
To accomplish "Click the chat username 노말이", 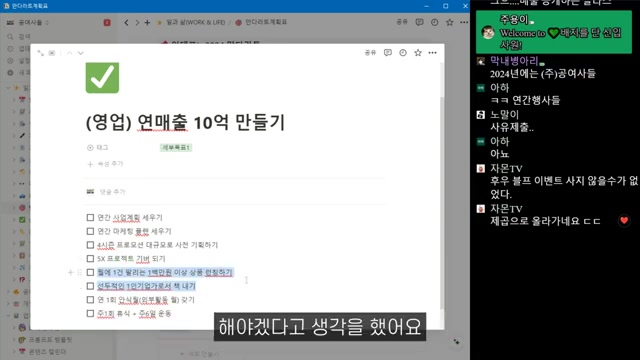I will click(x=504, y=115).
